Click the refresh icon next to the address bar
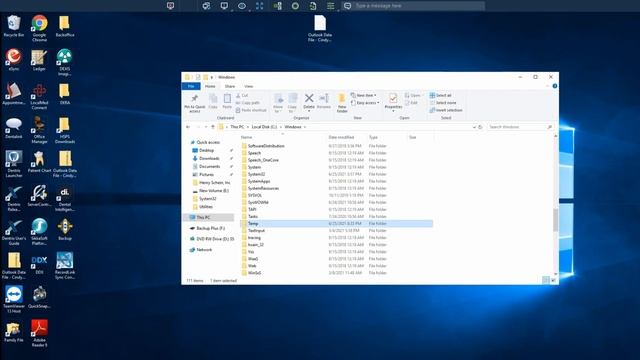 pos(480,127)
